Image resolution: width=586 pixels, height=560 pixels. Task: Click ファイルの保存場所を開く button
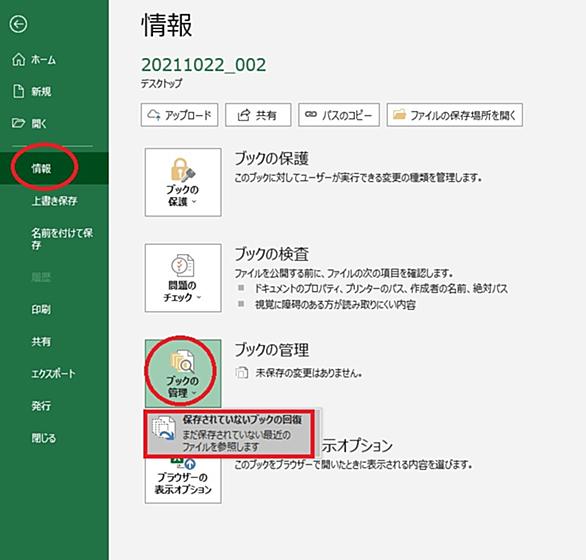coord(454,115)
